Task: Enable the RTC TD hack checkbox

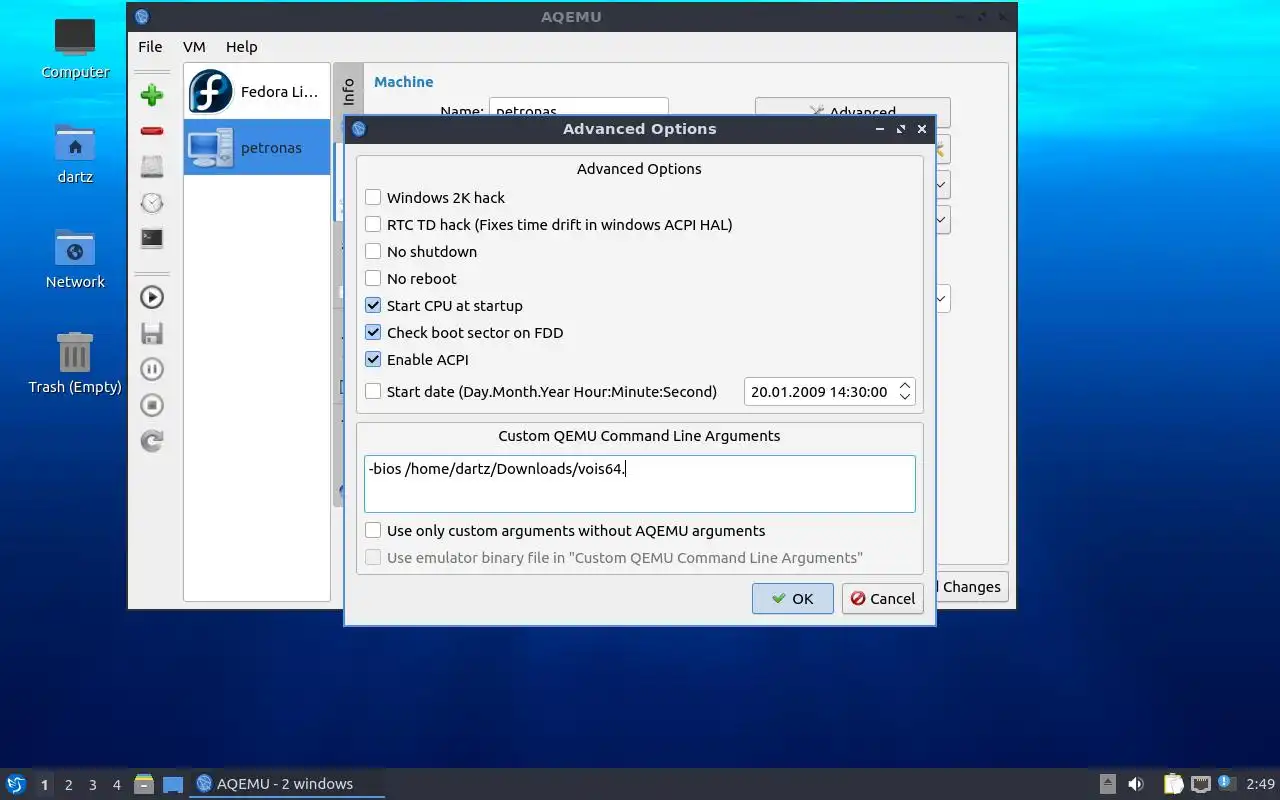Action: [373, 224]
